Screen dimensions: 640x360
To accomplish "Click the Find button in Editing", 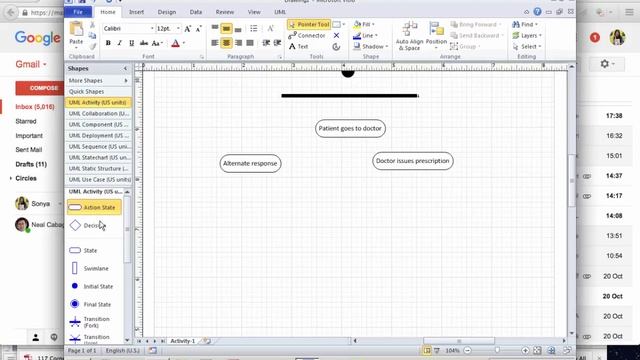I will pos(525,24).
